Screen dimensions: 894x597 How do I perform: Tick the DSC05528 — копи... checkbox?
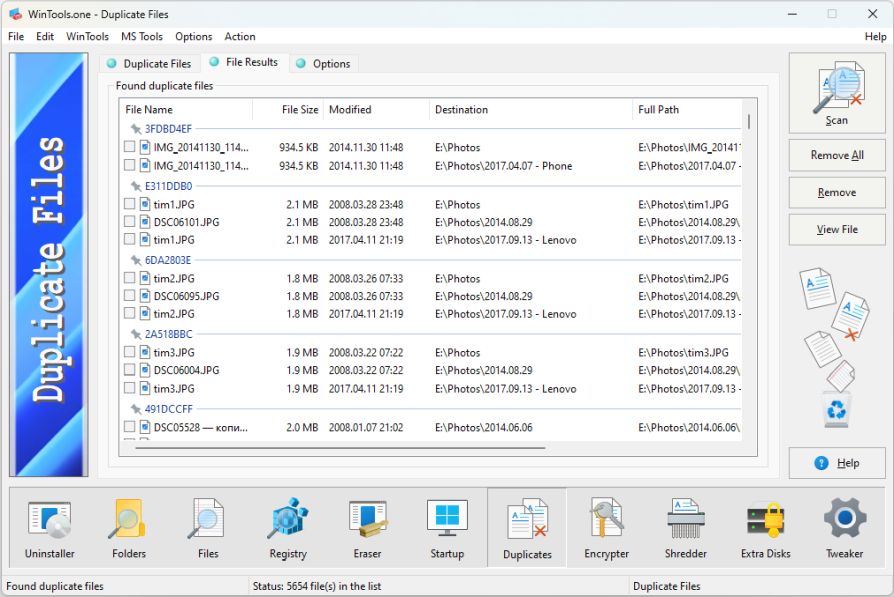point(129,427)
